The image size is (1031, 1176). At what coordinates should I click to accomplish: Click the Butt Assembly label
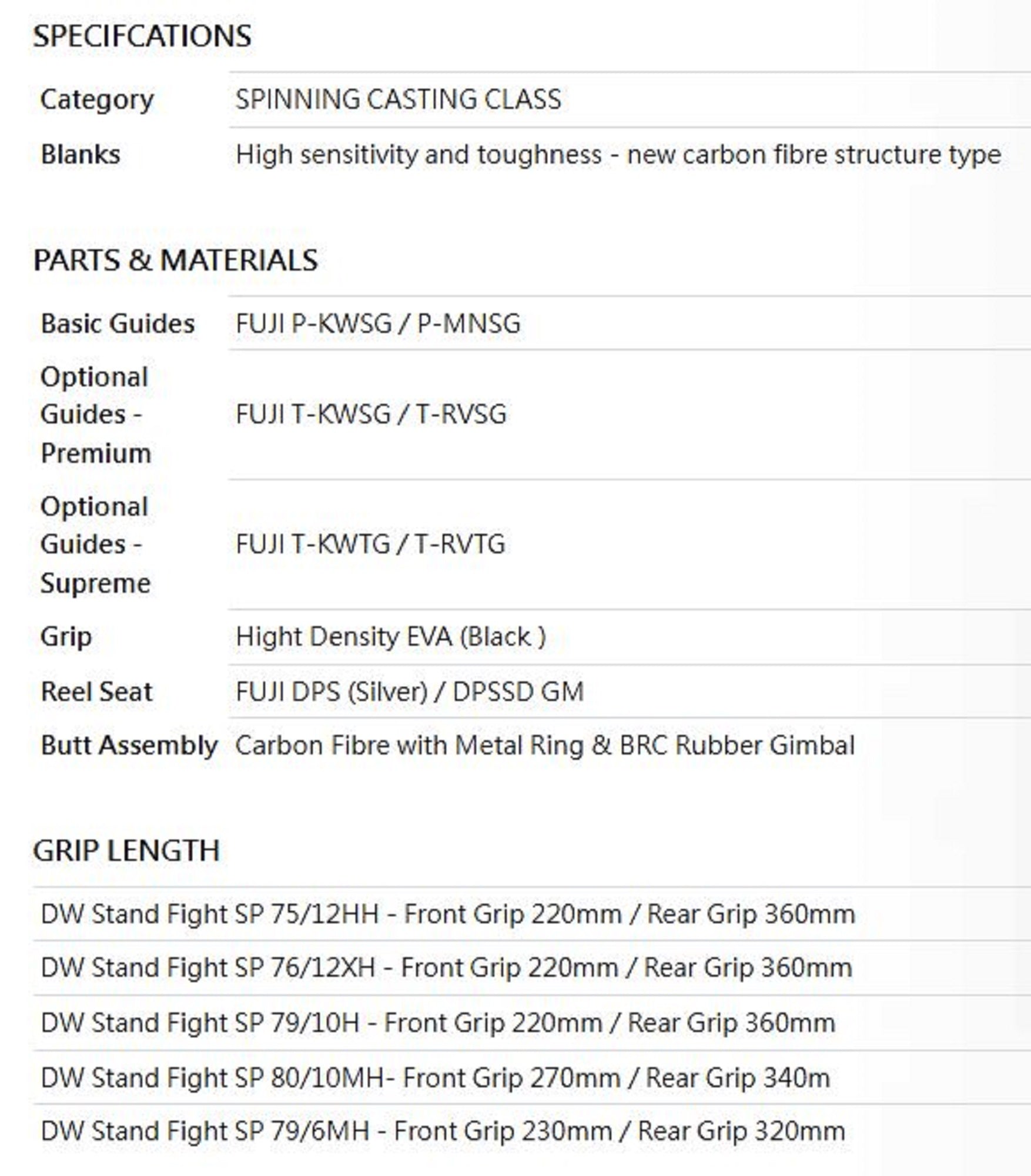(129, 745)
